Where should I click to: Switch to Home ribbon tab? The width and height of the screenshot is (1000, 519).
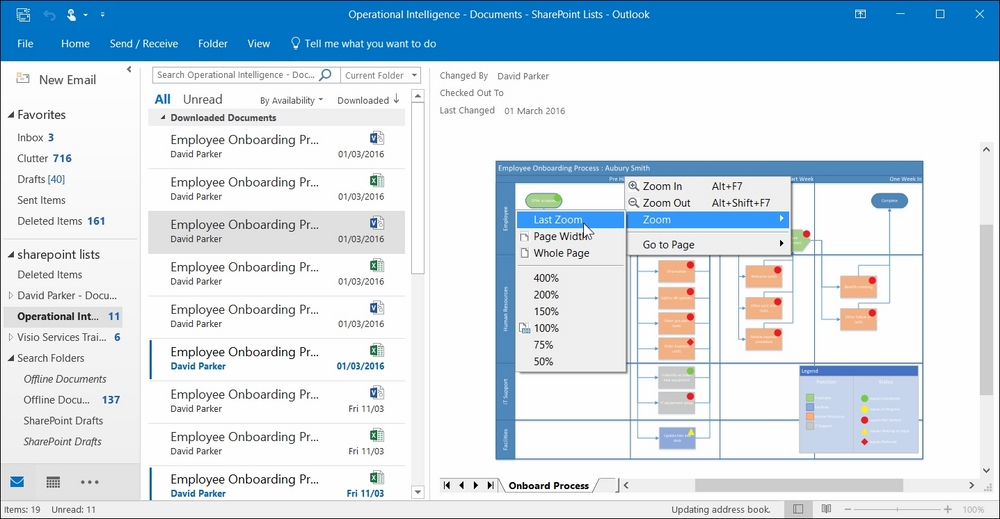75,43
